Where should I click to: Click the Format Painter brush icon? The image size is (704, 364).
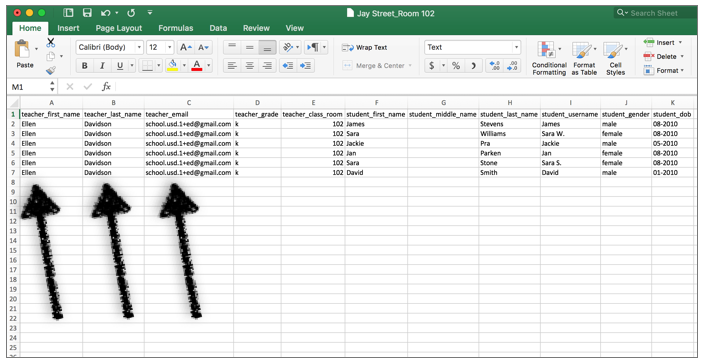[x=51, y=70]
